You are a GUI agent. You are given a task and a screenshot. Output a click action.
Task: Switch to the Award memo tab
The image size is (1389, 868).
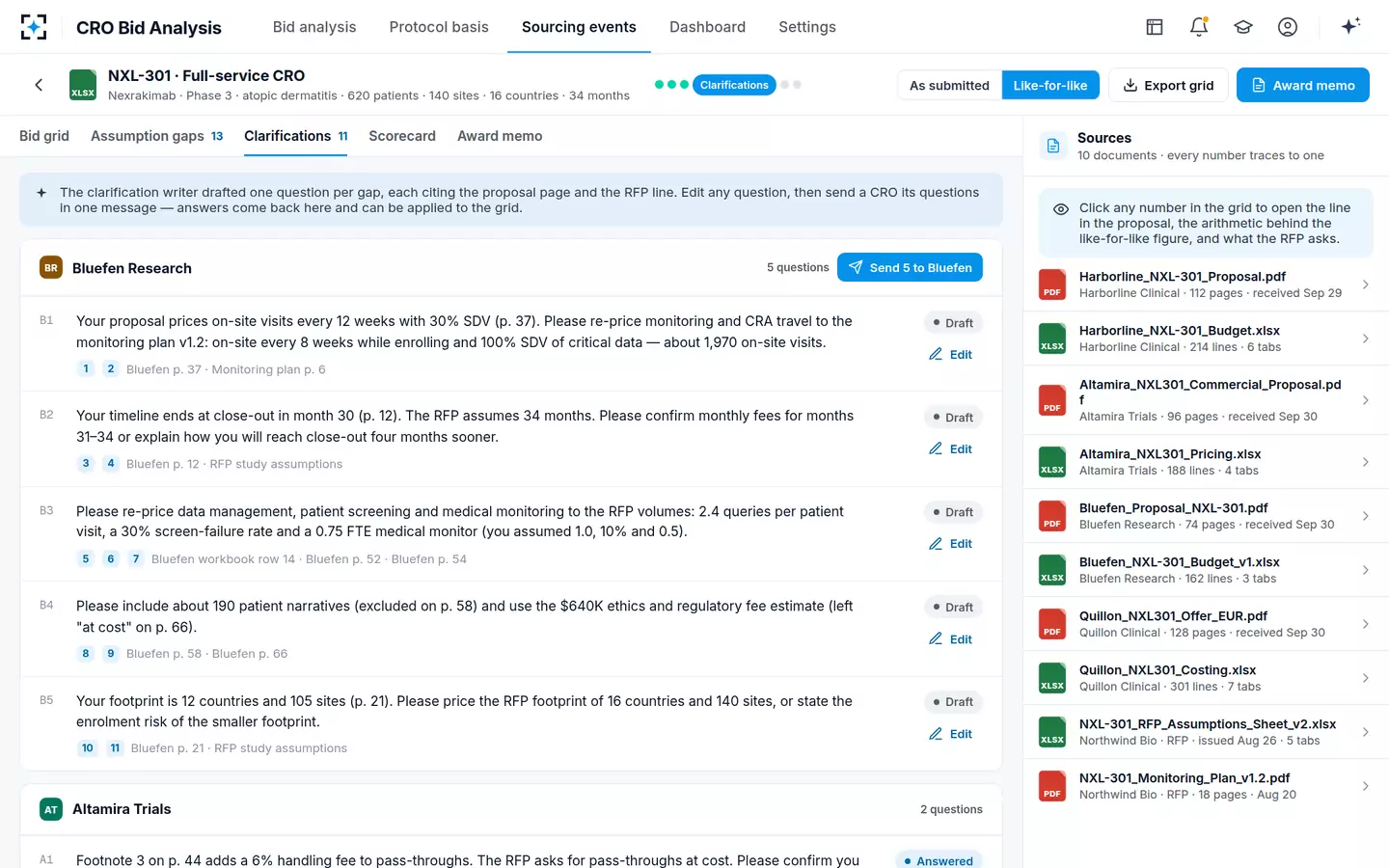[500, 136]
